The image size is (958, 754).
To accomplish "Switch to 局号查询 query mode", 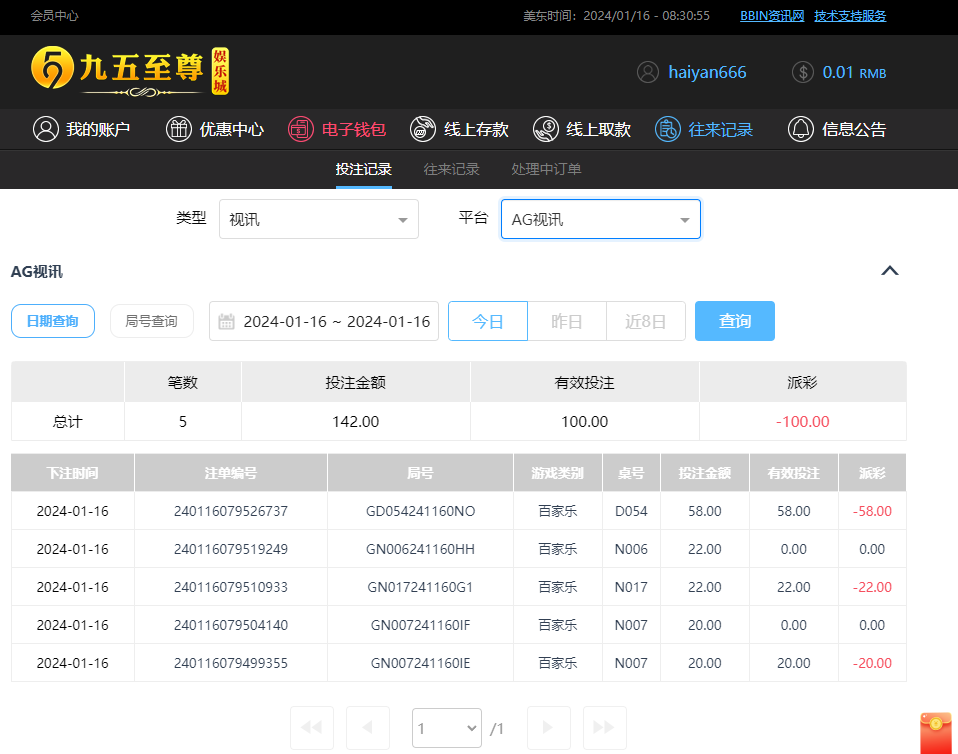I will click(x=152, y=321).
